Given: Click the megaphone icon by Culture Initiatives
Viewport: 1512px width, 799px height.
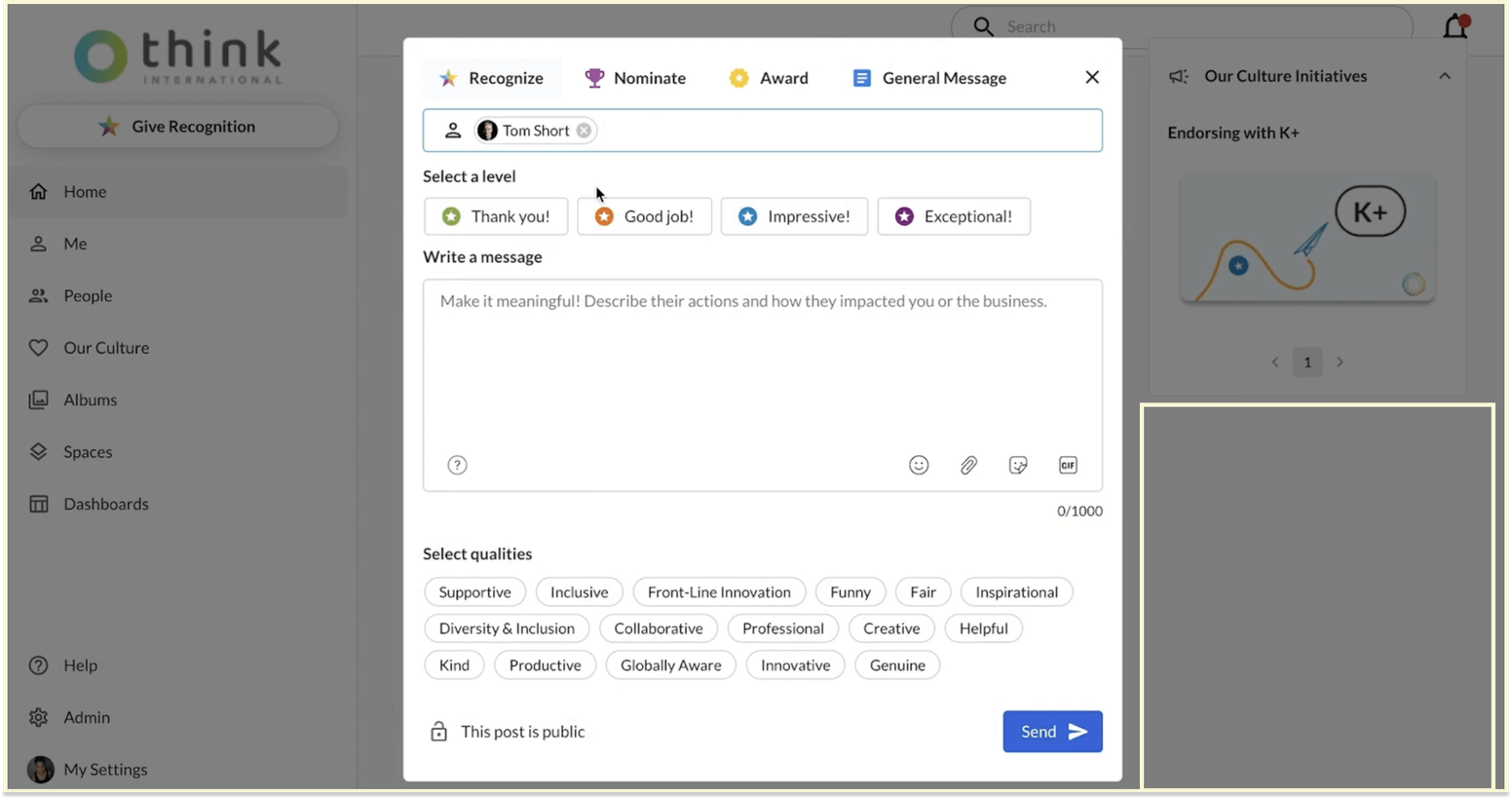Looking at the screenshot, I should 1179,76.
